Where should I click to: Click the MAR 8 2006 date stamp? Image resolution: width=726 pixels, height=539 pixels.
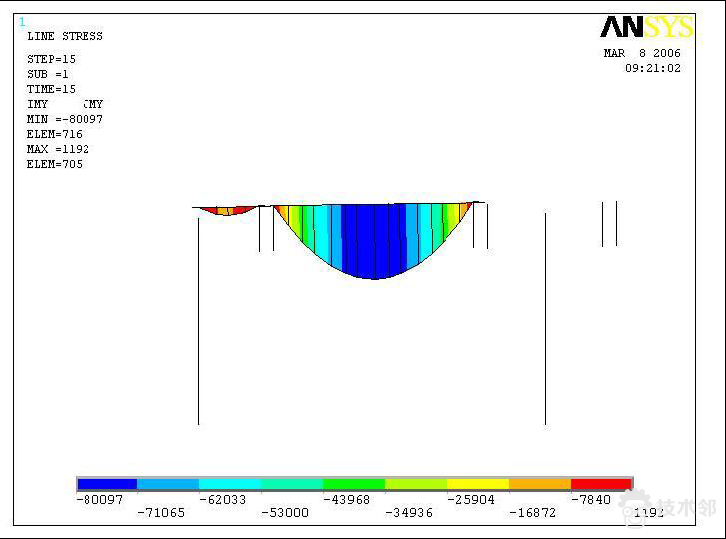tap(642, 54)
